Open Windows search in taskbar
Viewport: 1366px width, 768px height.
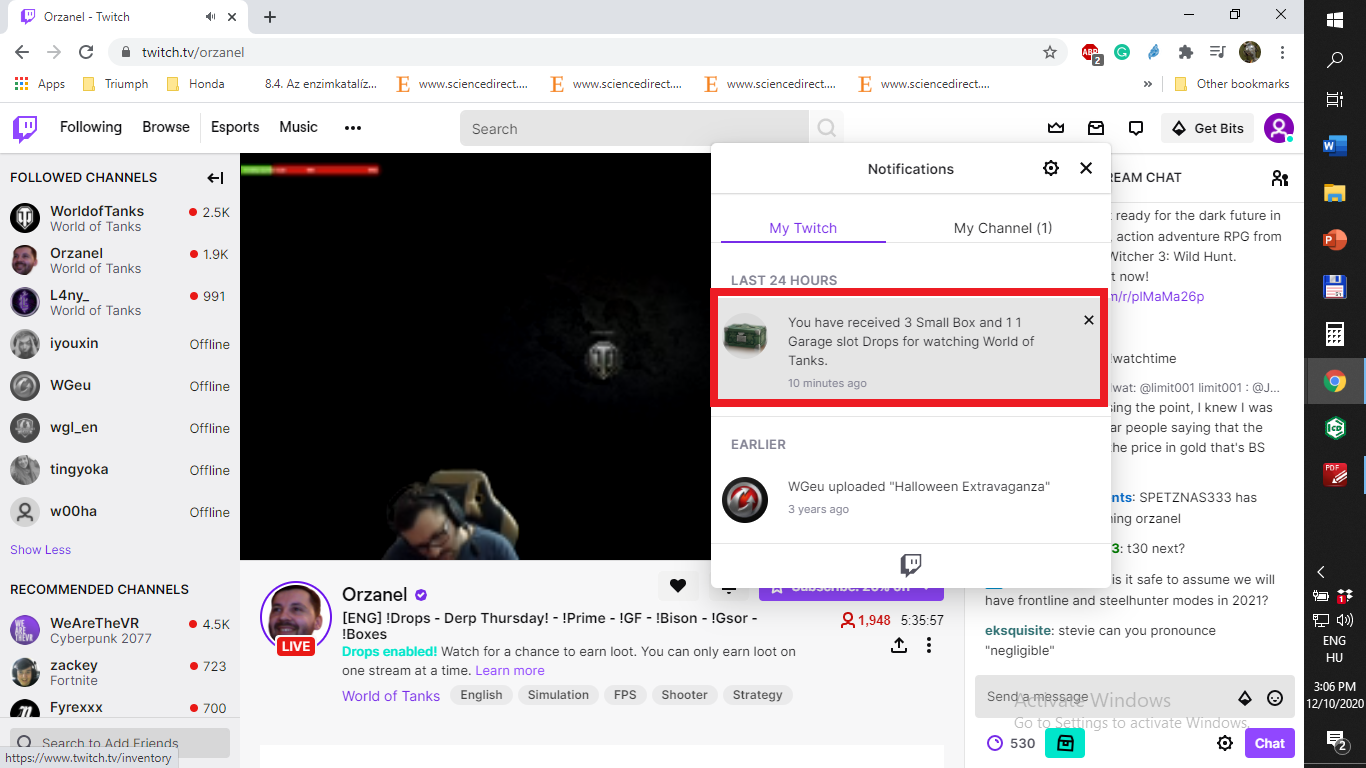pyautogui.click(x=1335, y=60)
